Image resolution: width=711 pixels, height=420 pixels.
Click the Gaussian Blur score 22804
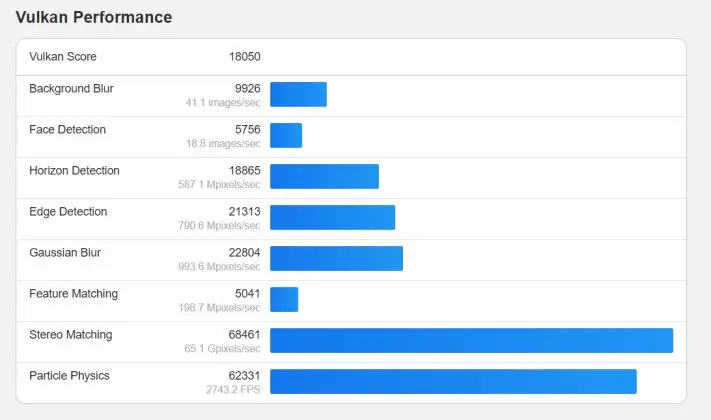[x=245, y=253]
